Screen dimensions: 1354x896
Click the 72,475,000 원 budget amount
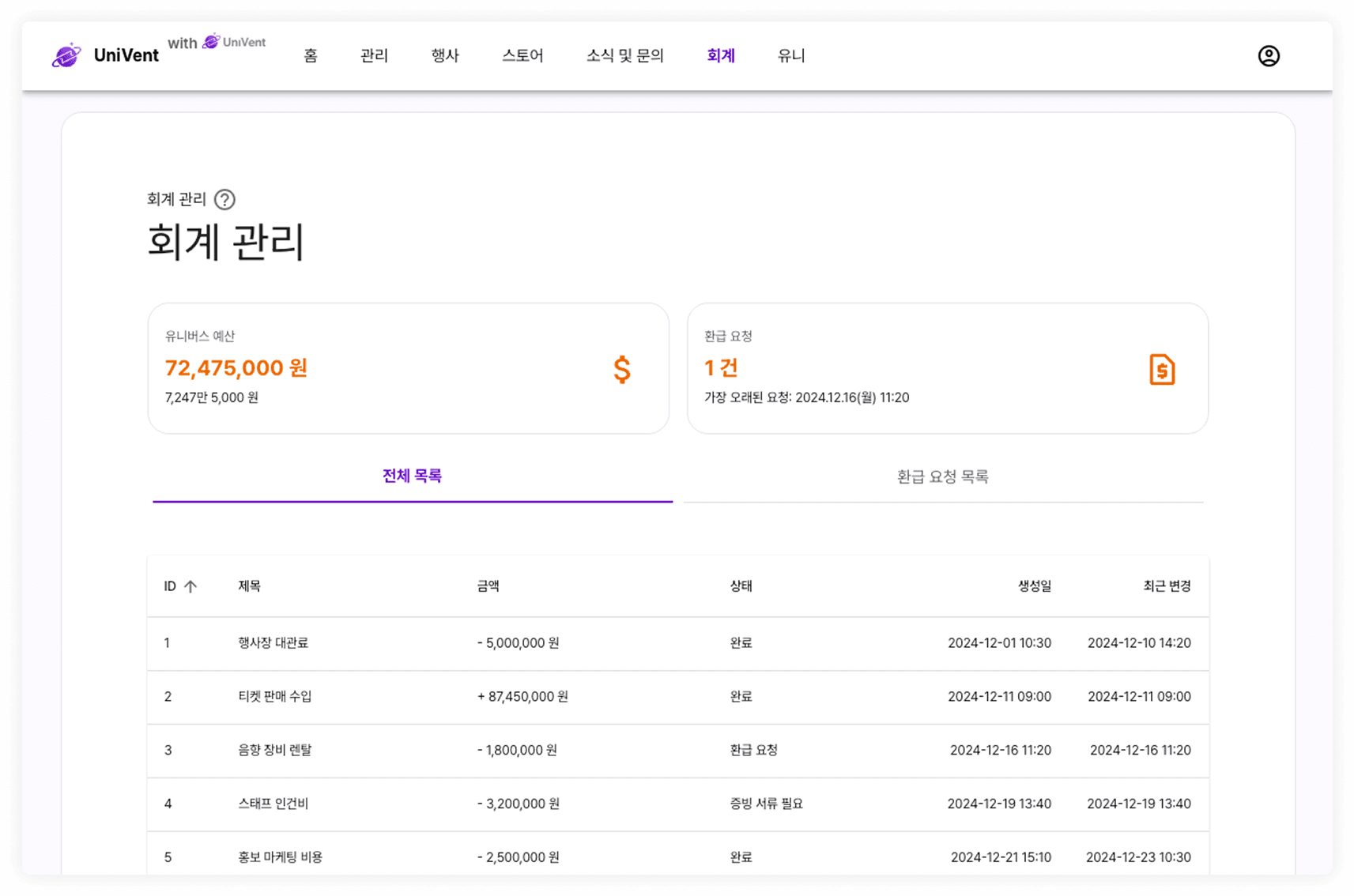[x=236, y=368]
